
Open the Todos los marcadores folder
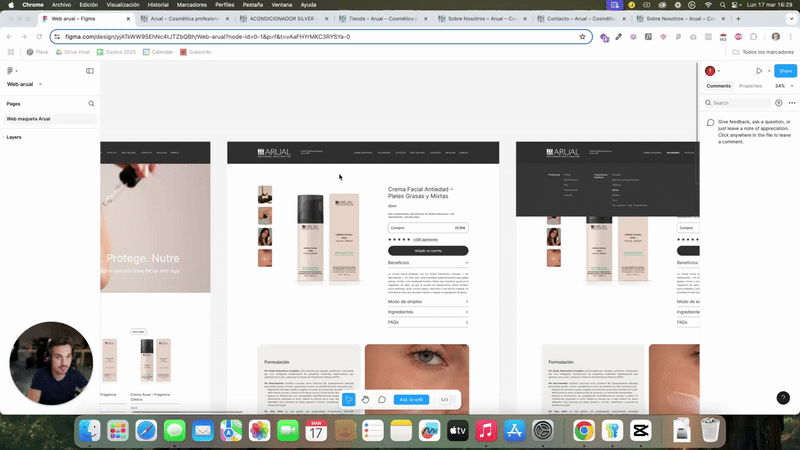click(763, 52)
